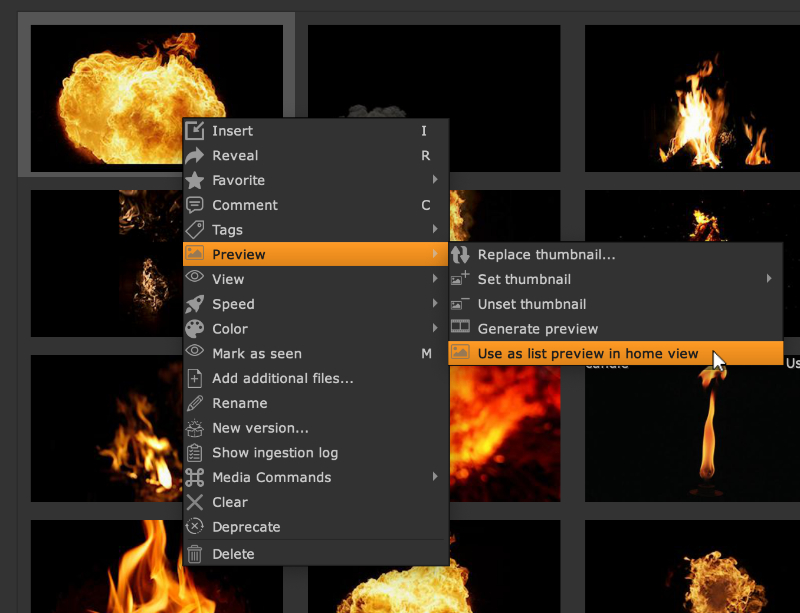Image resolution: width=800 pixels, height=613 pixels.
Task: Click the Comment speech bubble icon
Action: 195,205
